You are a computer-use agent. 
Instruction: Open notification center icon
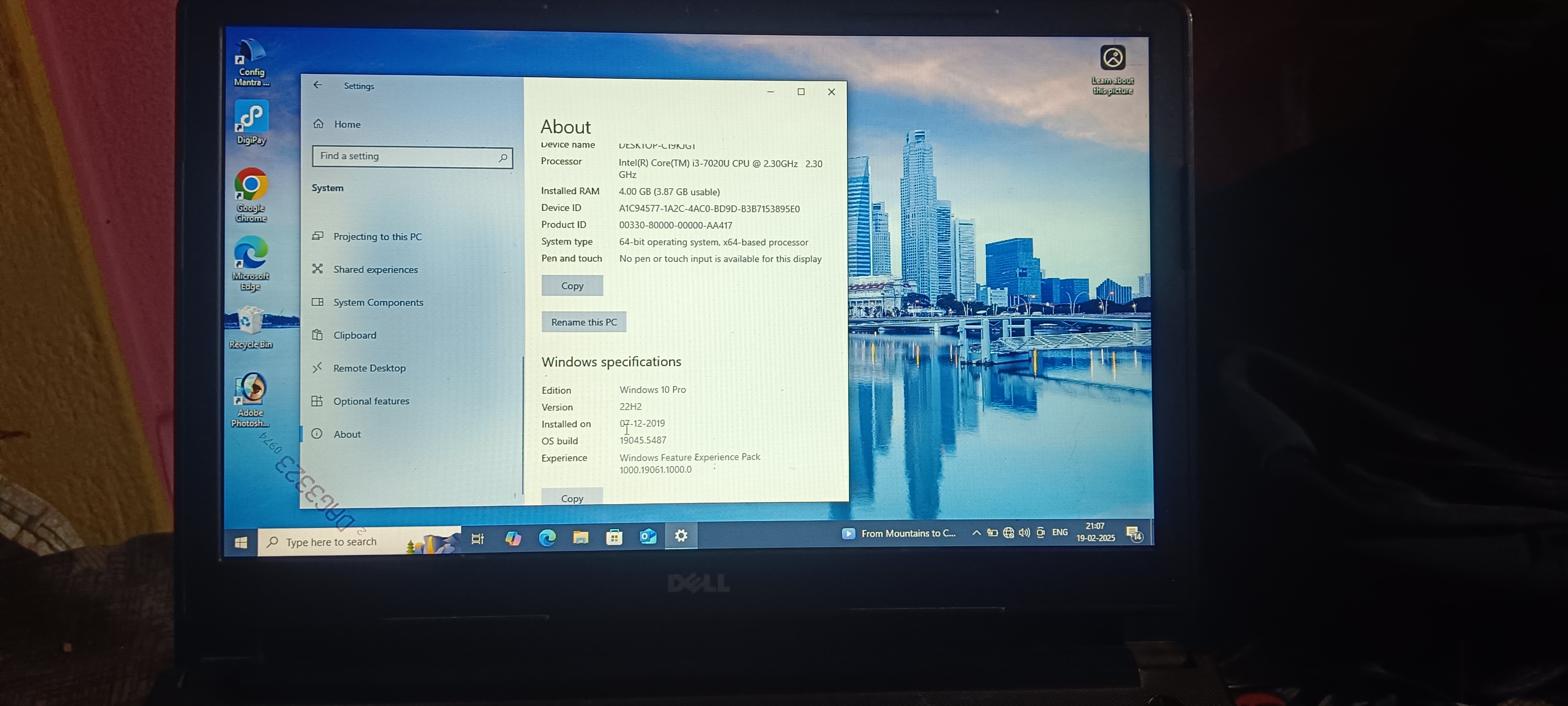coord(1134,534)
